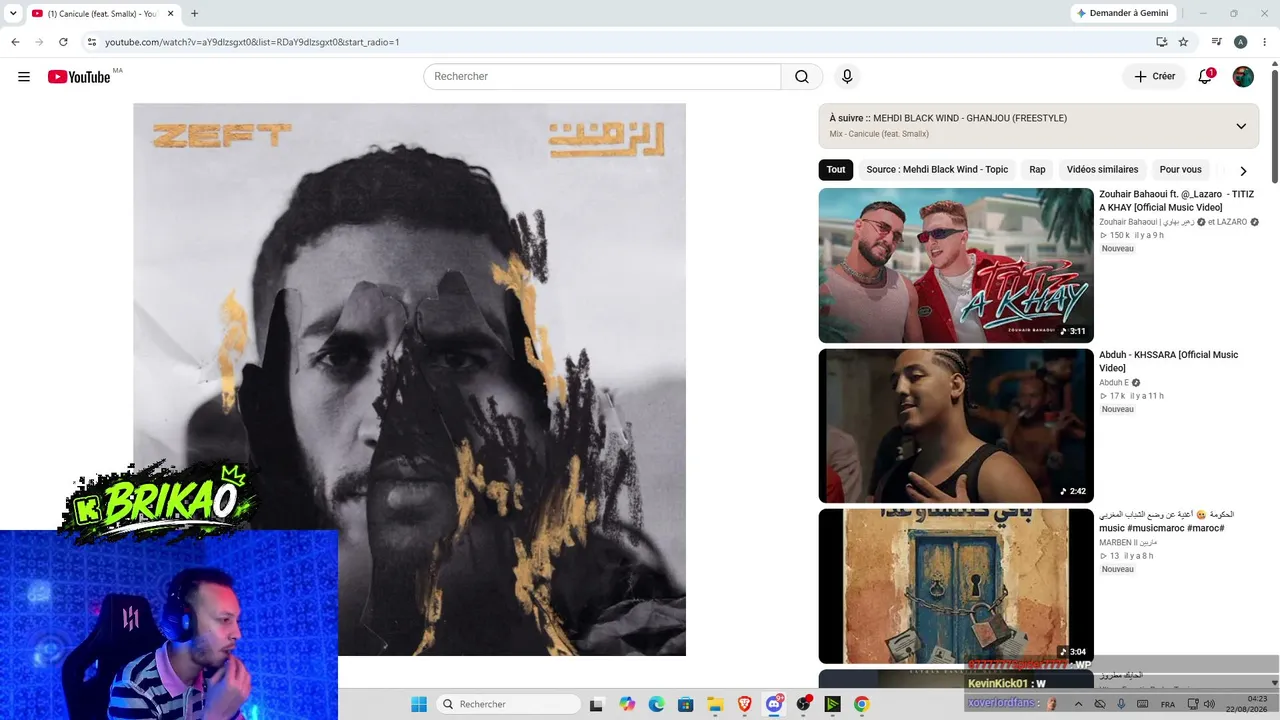The height and width of the screenshot is (720, 1280).
Task: Start voice search with the microphone
Action: [847, 77]
